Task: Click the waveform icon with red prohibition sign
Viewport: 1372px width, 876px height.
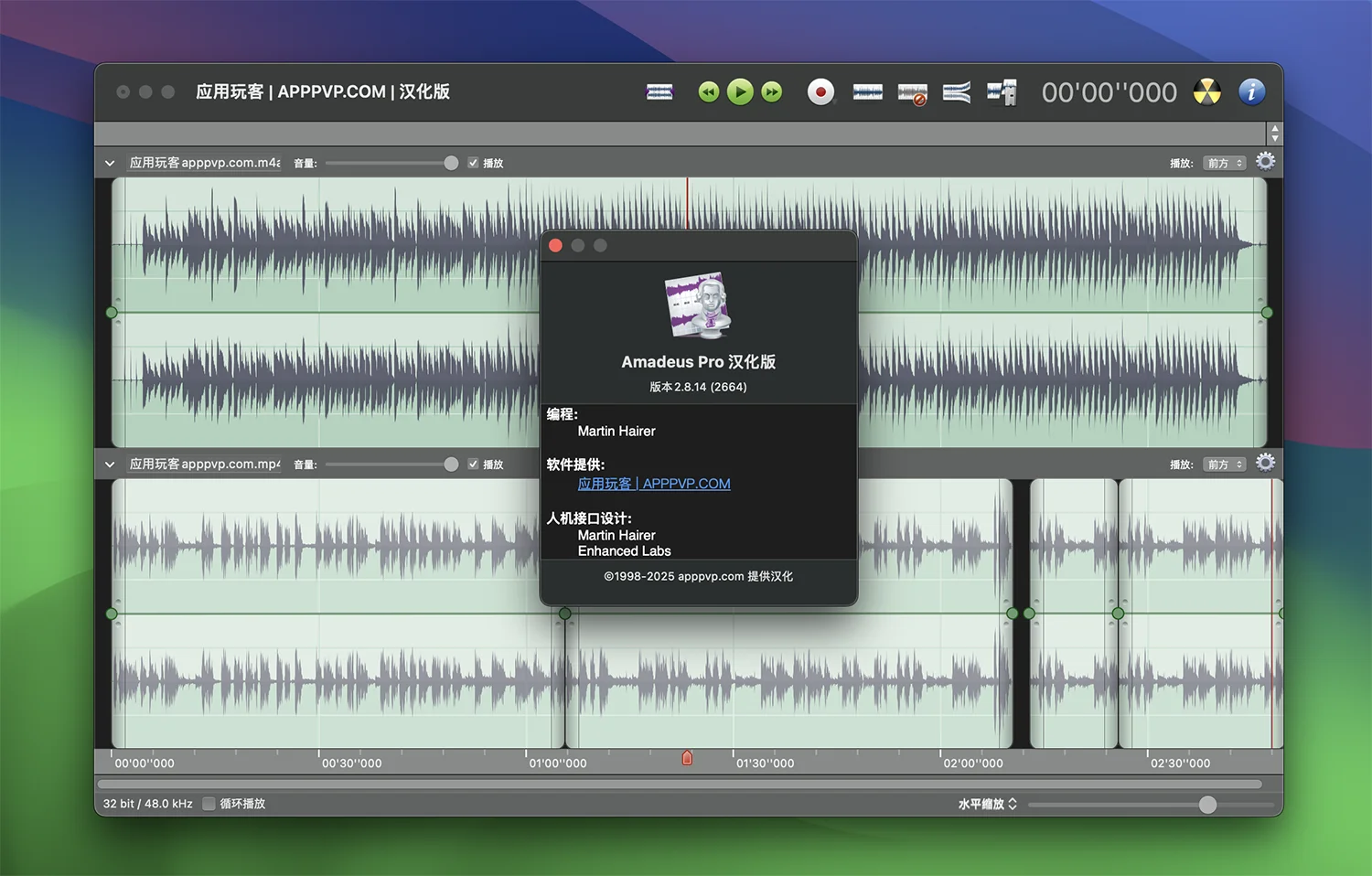Action: click(913, 93)
